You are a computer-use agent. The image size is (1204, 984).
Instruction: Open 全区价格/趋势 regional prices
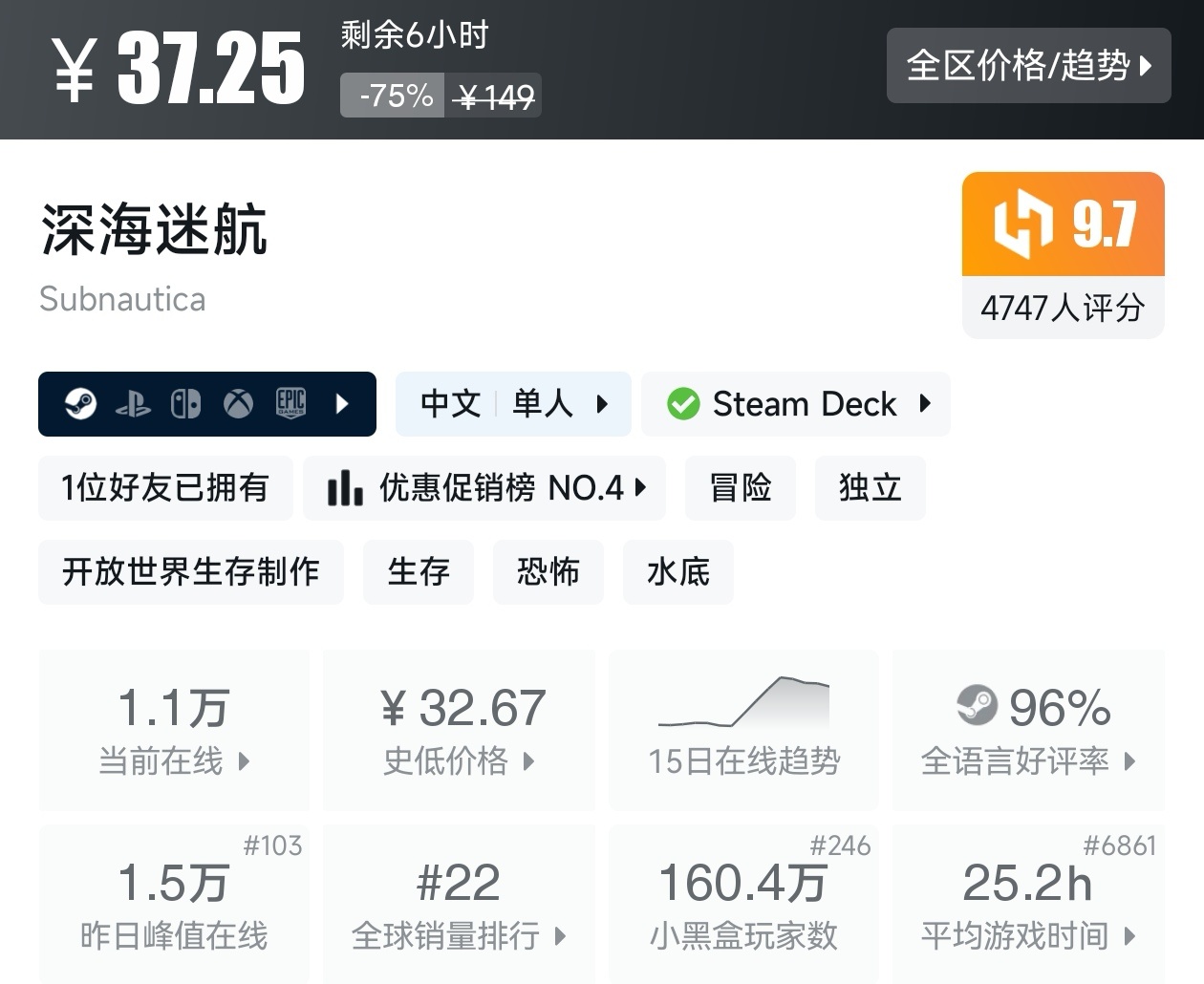(1028, 66)
